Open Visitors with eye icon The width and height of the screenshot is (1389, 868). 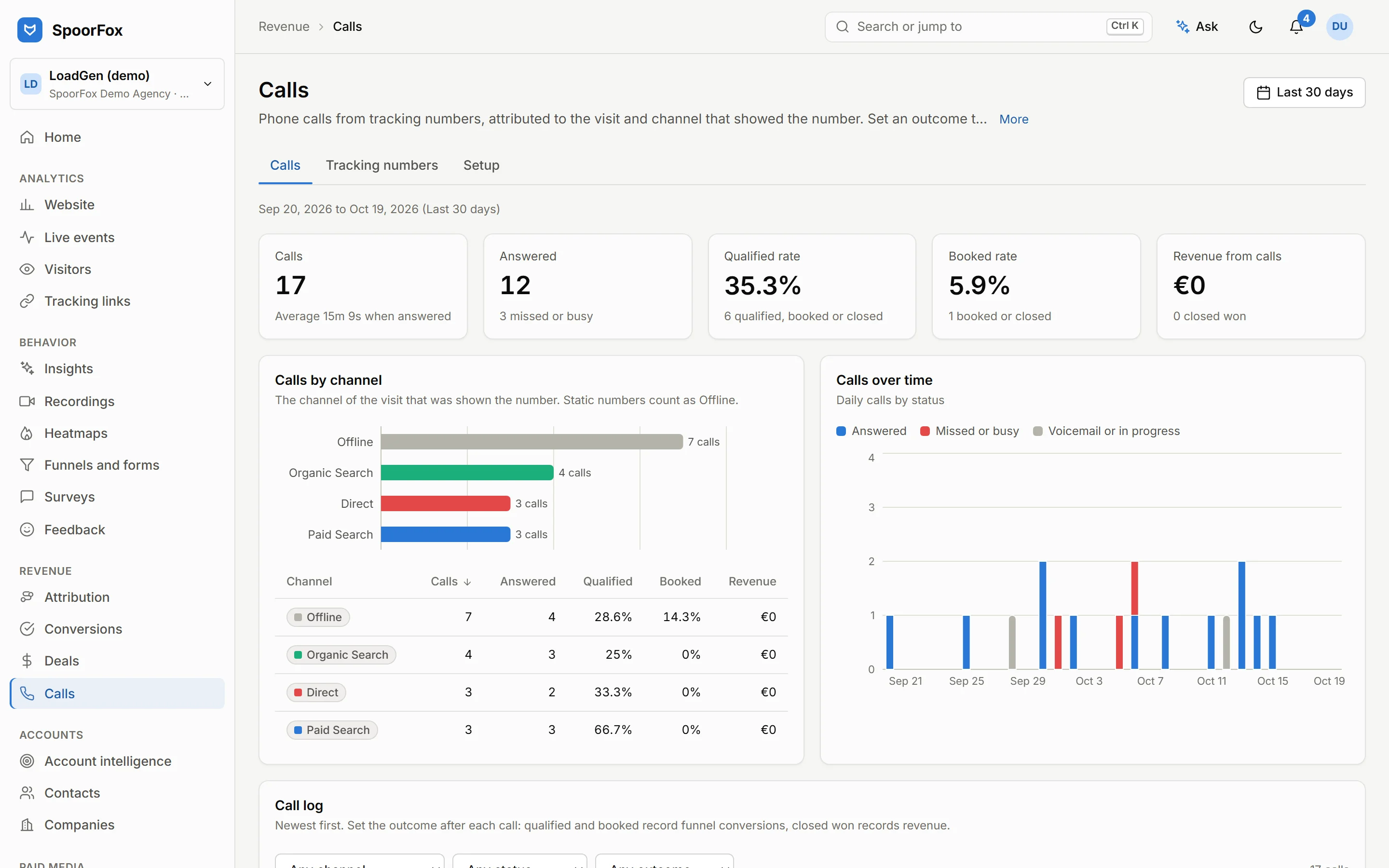[x=117, y=269]
